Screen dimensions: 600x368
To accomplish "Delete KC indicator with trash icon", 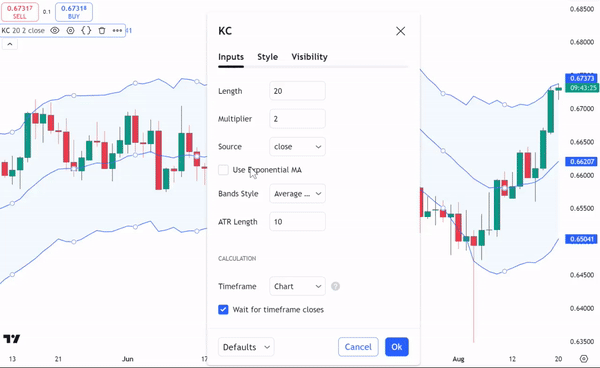I will click(x=102, y=30).
